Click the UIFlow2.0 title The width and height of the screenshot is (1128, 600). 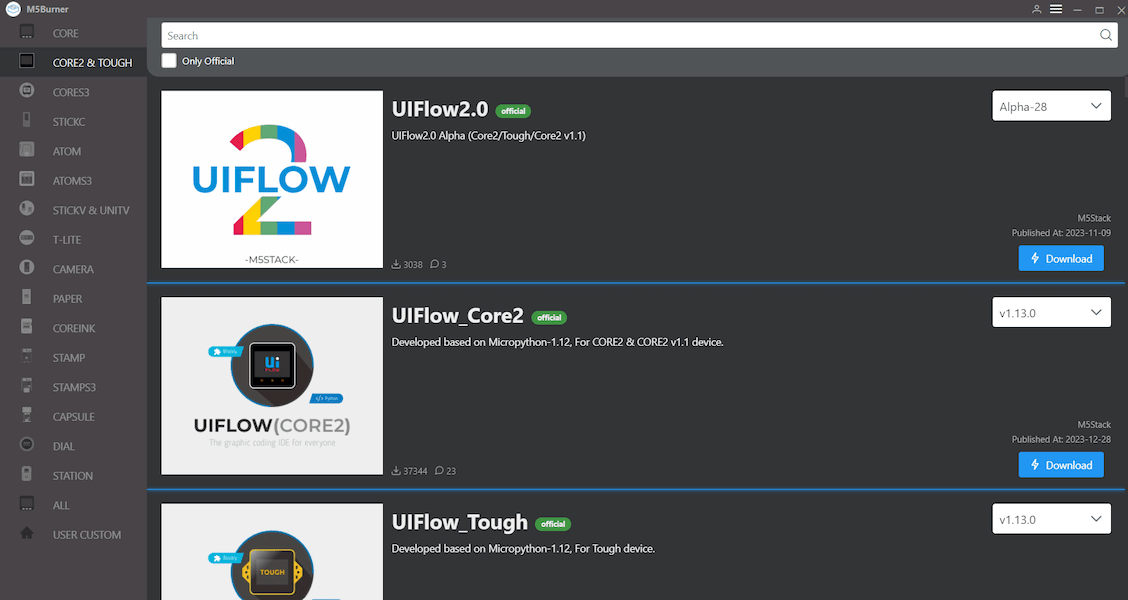[x=440, y=109]
